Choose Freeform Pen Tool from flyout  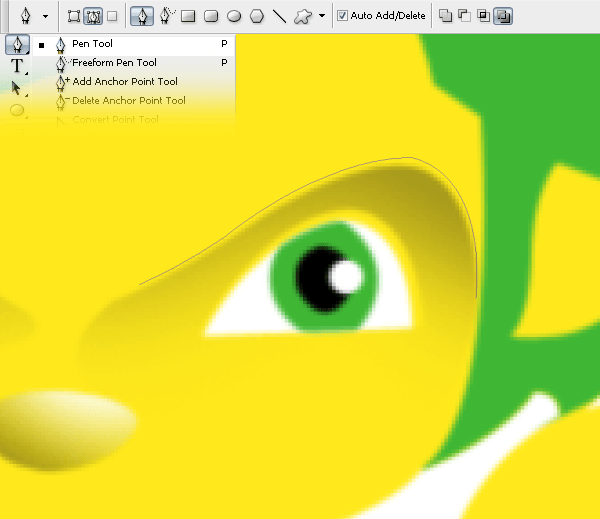coord(134,63)
